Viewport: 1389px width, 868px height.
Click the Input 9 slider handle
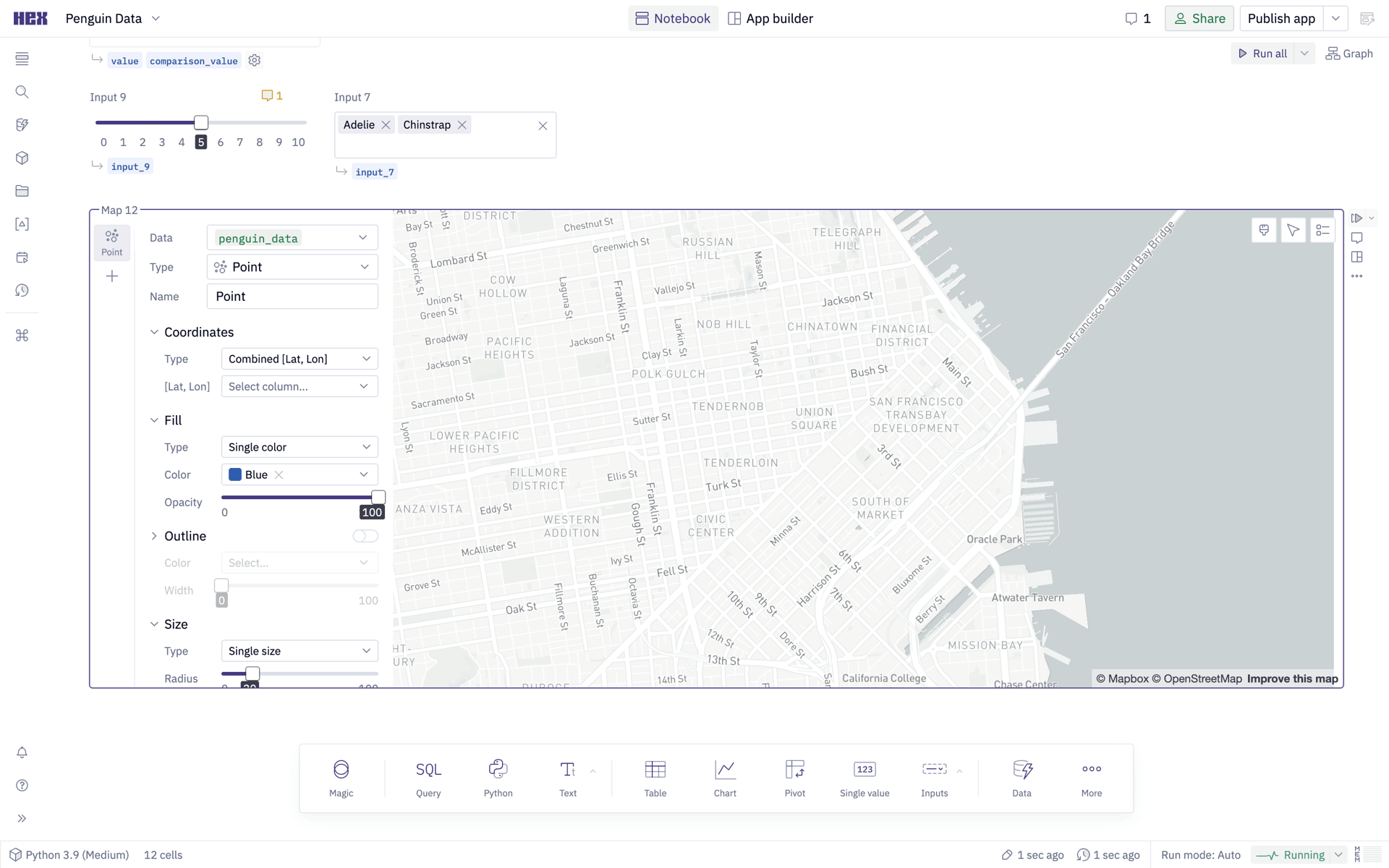tap(201, 122)
